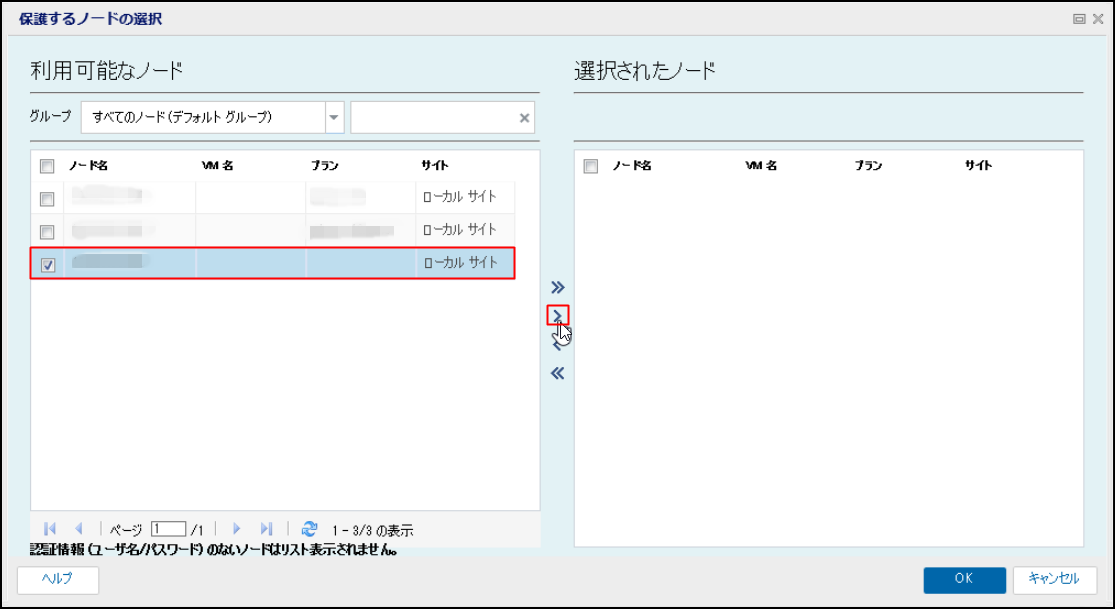Image resolution: width=1115 pixels, height=609 pixels.
Task: Toggle select-all checkbox in selected nodes header
Action: 591,166
